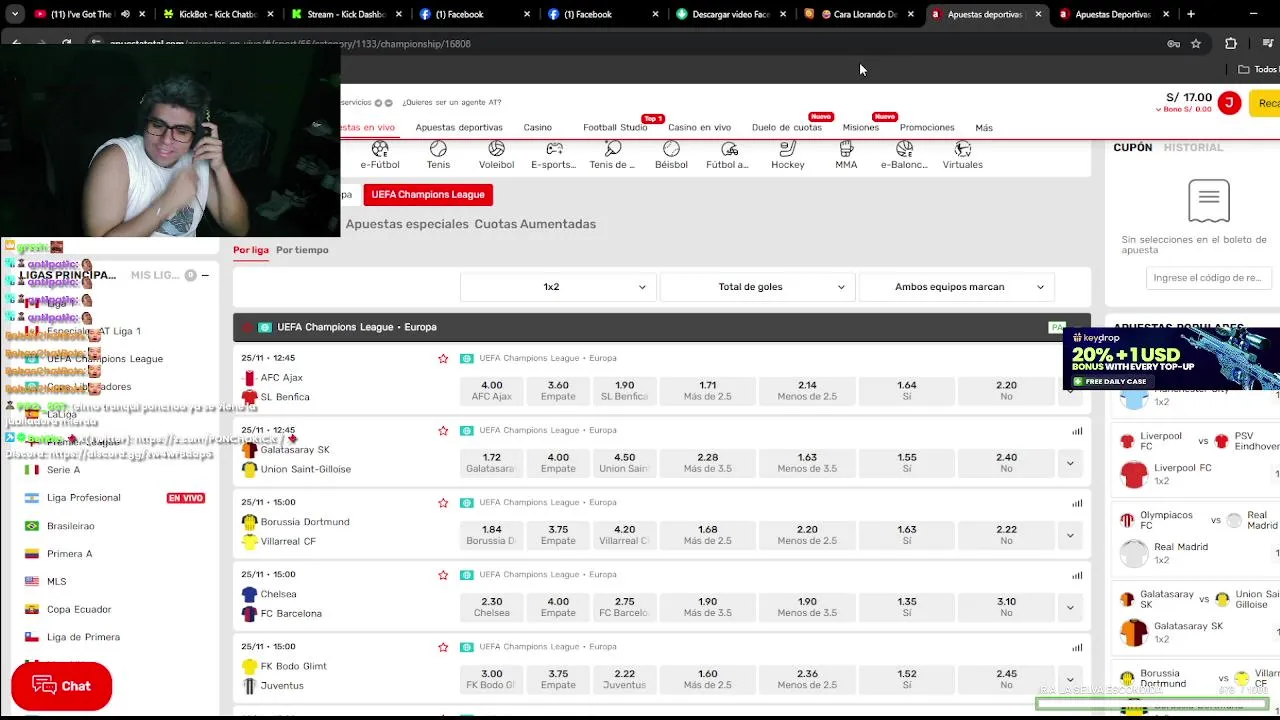Open Copa Ecuador league in sidebar
The width and height of the screenshot is (1280, 720).
click(79, 610)
